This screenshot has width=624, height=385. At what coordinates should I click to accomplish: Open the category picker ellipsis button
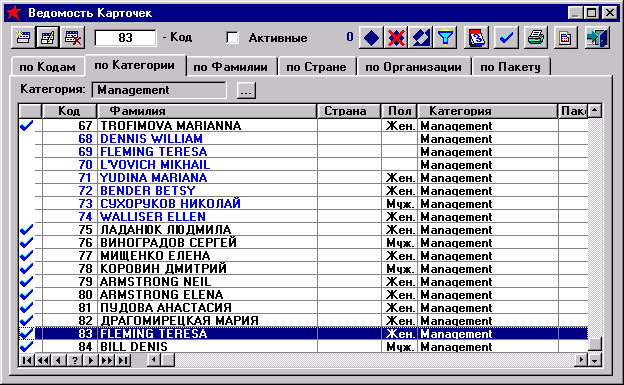click(x=246, y=90)
